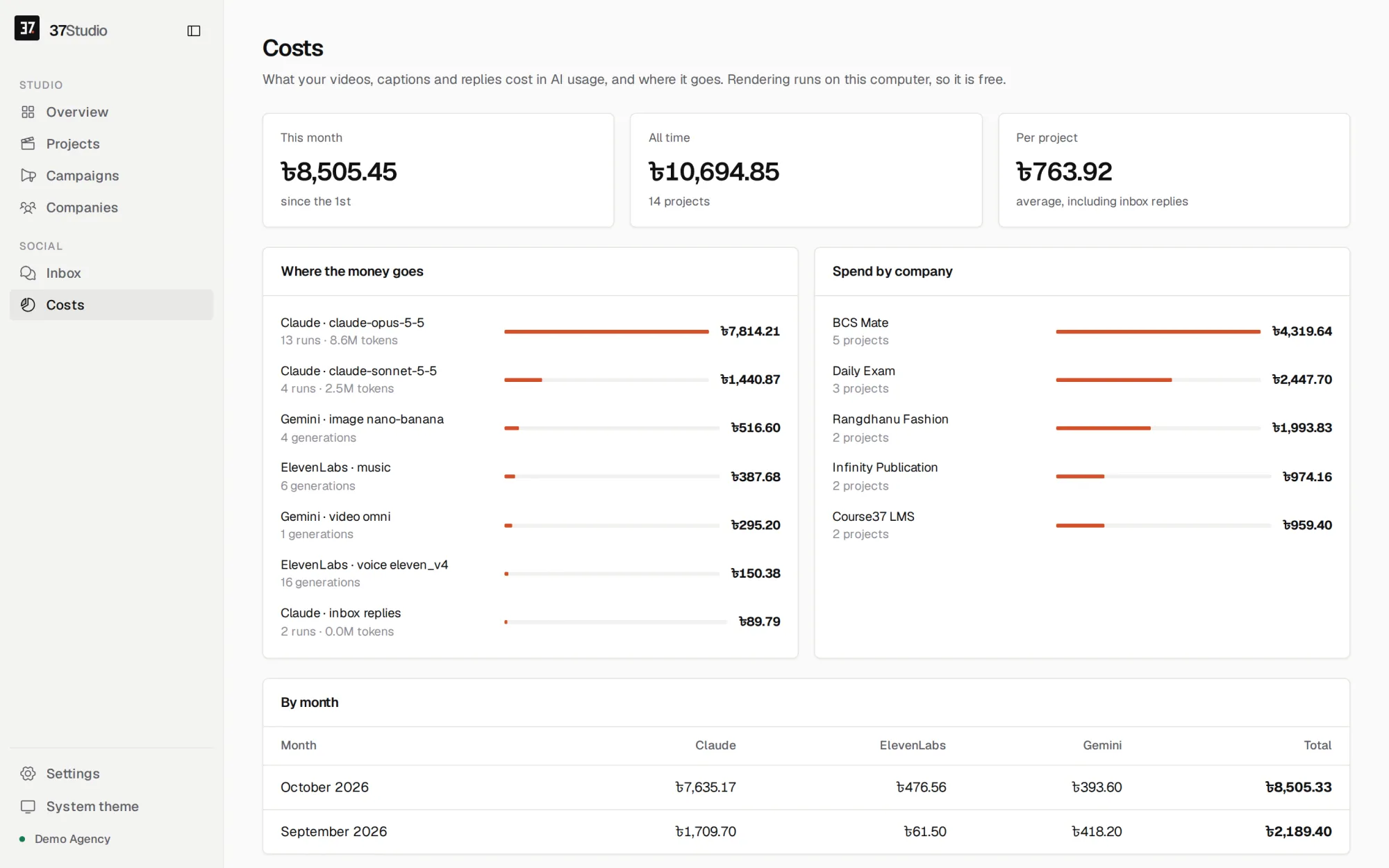Click the Costs pie chart icon

coord(28,305)
